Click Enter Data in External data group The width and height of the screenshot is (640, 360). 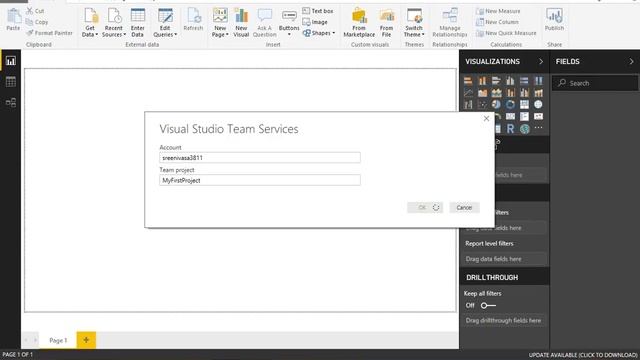138,23
